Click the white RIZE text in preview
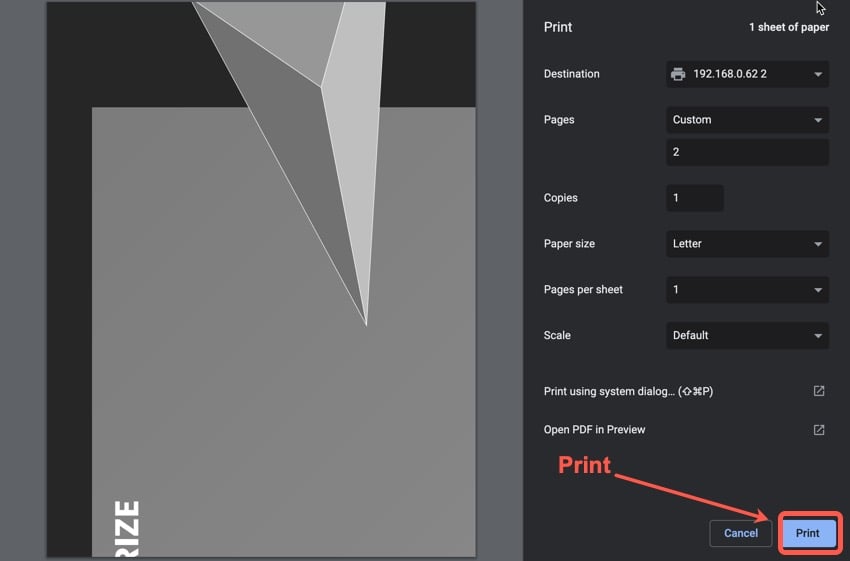The height and width of the screenshot is (561, 850). pos(123,528)
